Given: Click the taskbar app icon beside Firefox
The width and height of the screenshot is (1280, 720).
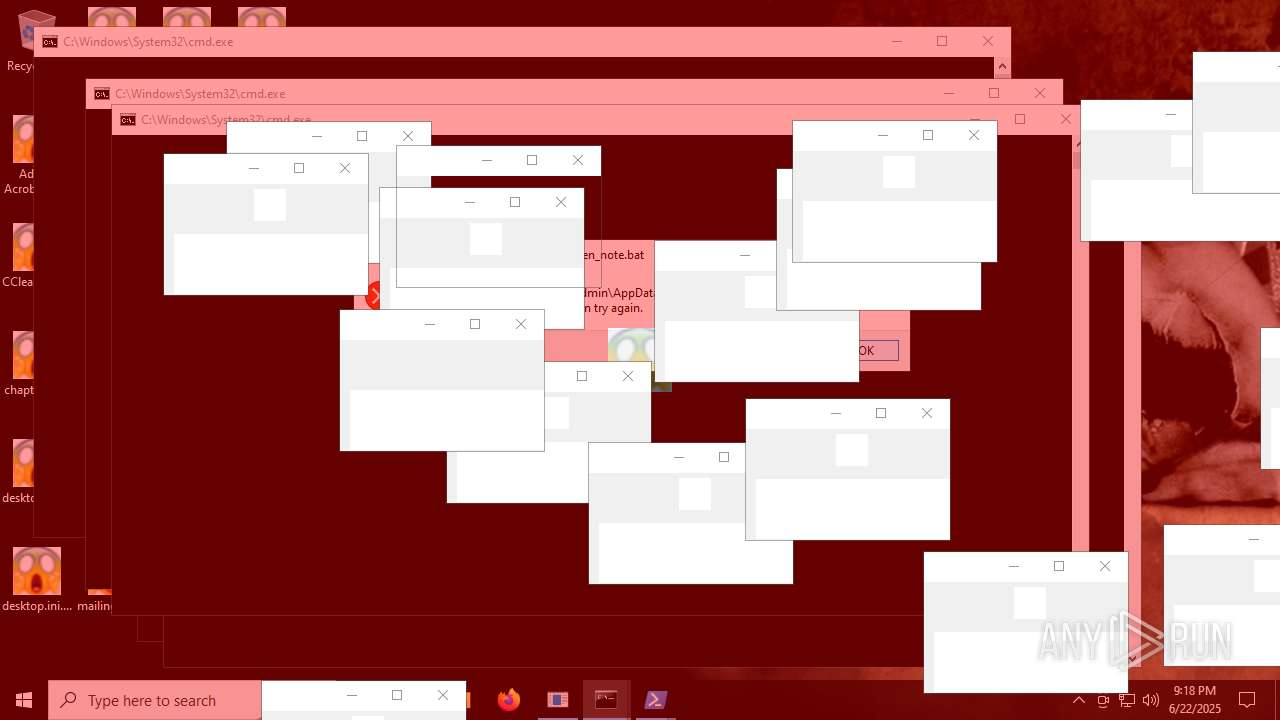Looking at the screenshot, I should pyautogui.click(x=558, y=700).
